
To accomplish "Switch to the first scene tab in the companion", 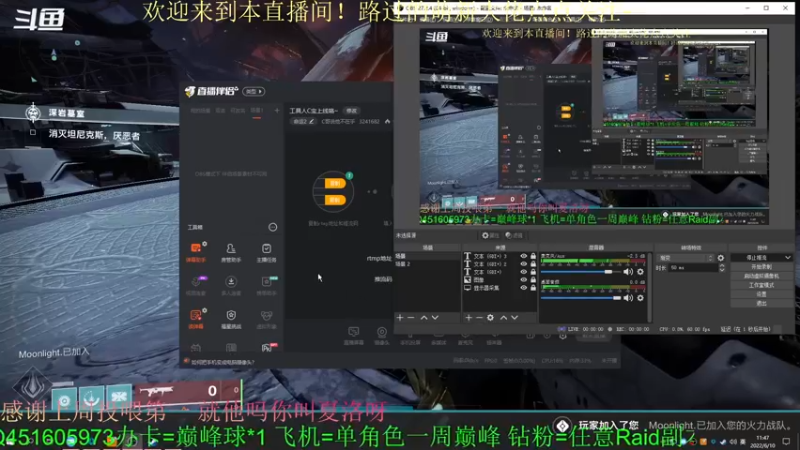I will click(200, 111).
